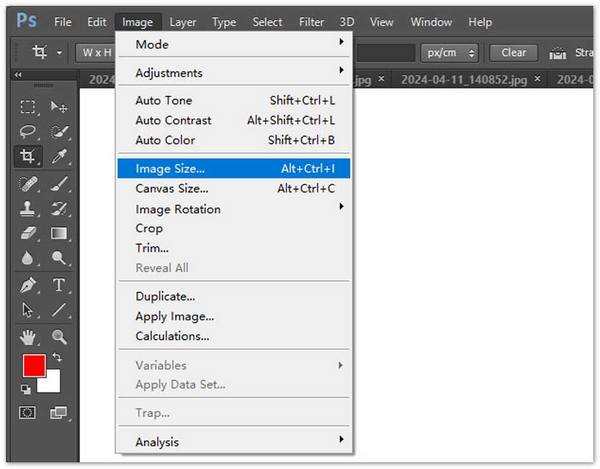Change screen mode icon
The width and height of the screenshot is (600, 469).
pyautogui.click(x=58, y=412)
